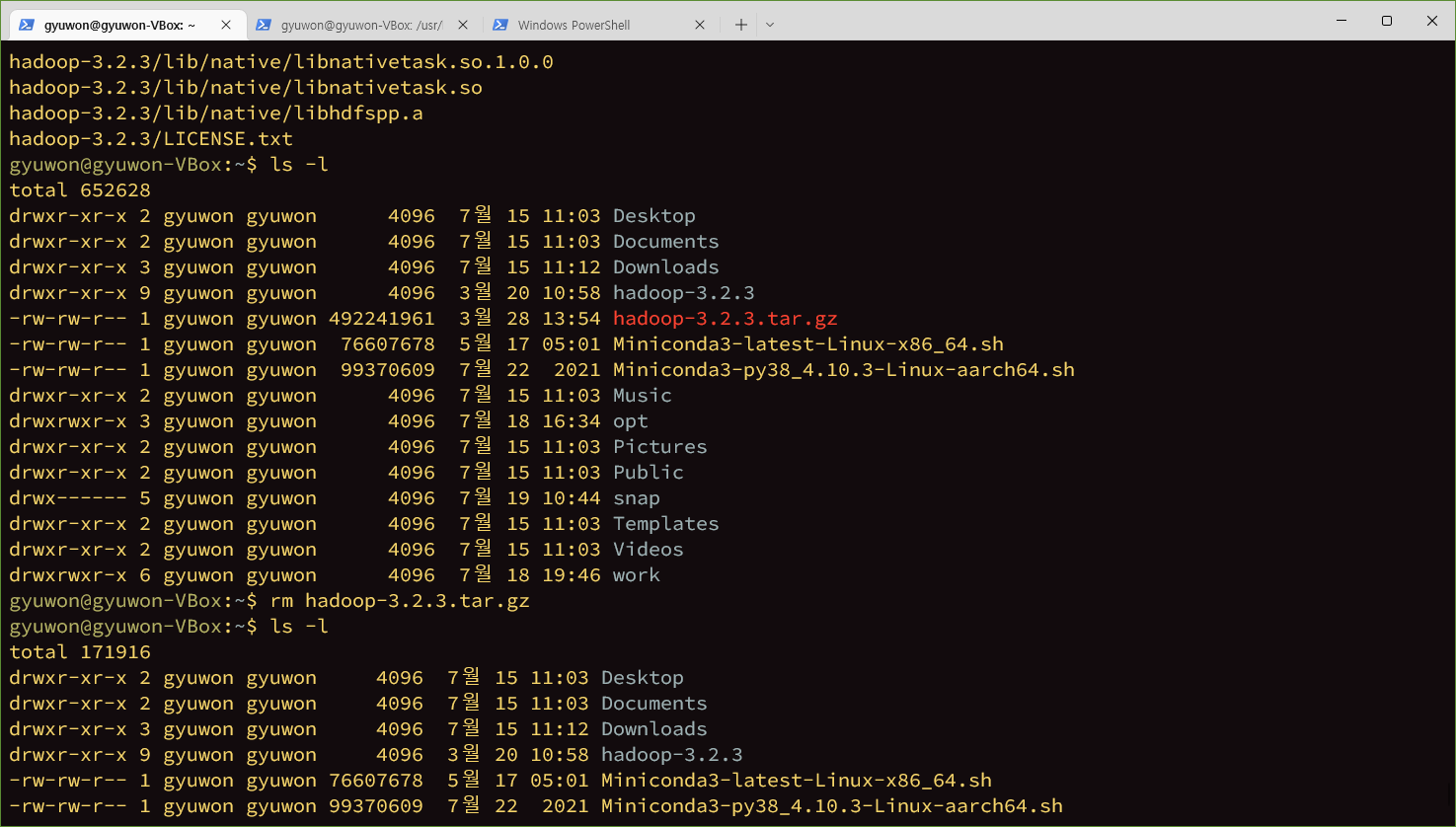Viewport: 1456px width, 827px height.
Task: Switch to the Windows PowerShell tab
Action: click(x=599, y=25)
